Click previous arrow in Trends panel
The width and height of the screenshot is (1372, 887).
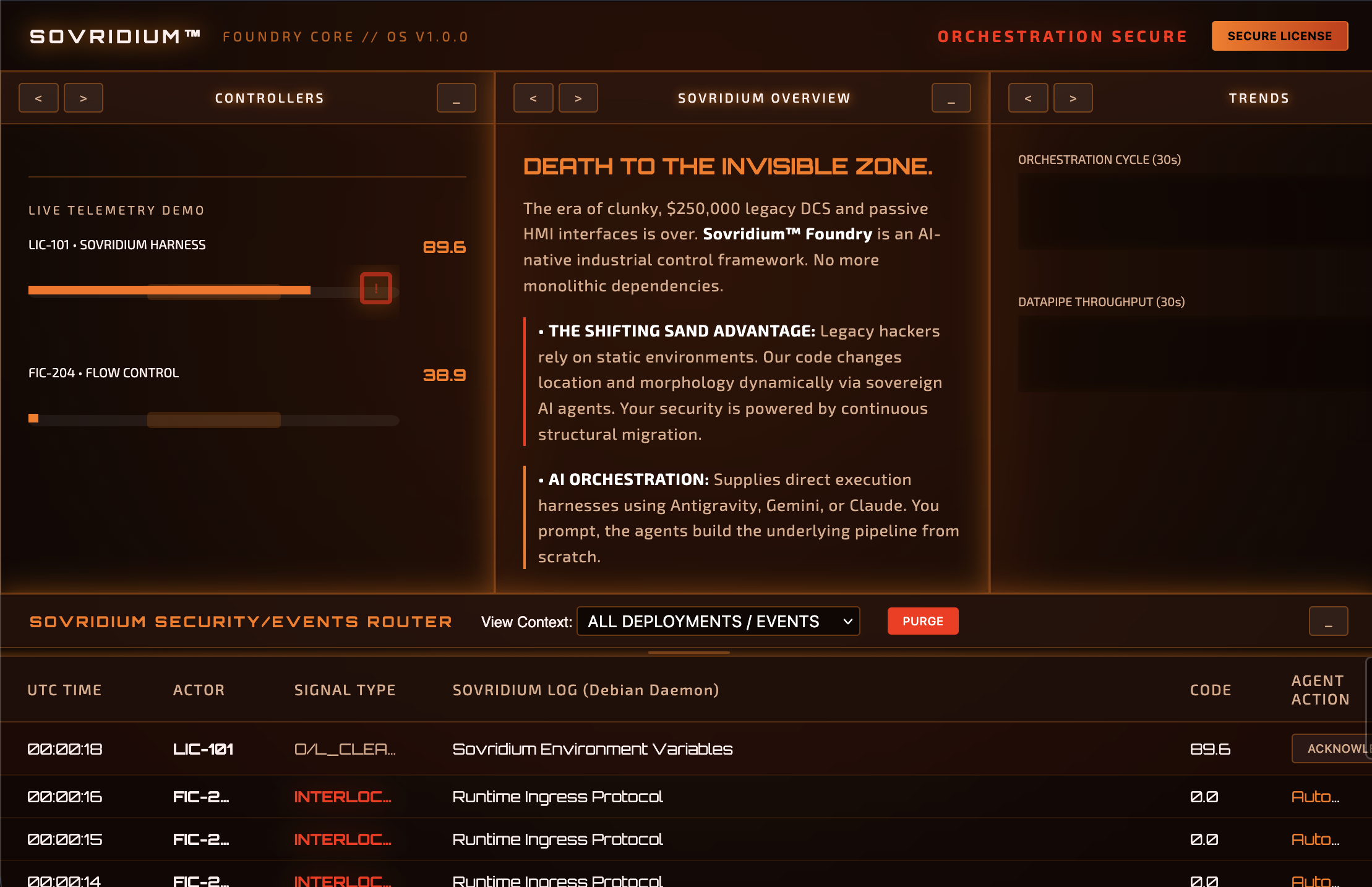(x=1028, y=98)
